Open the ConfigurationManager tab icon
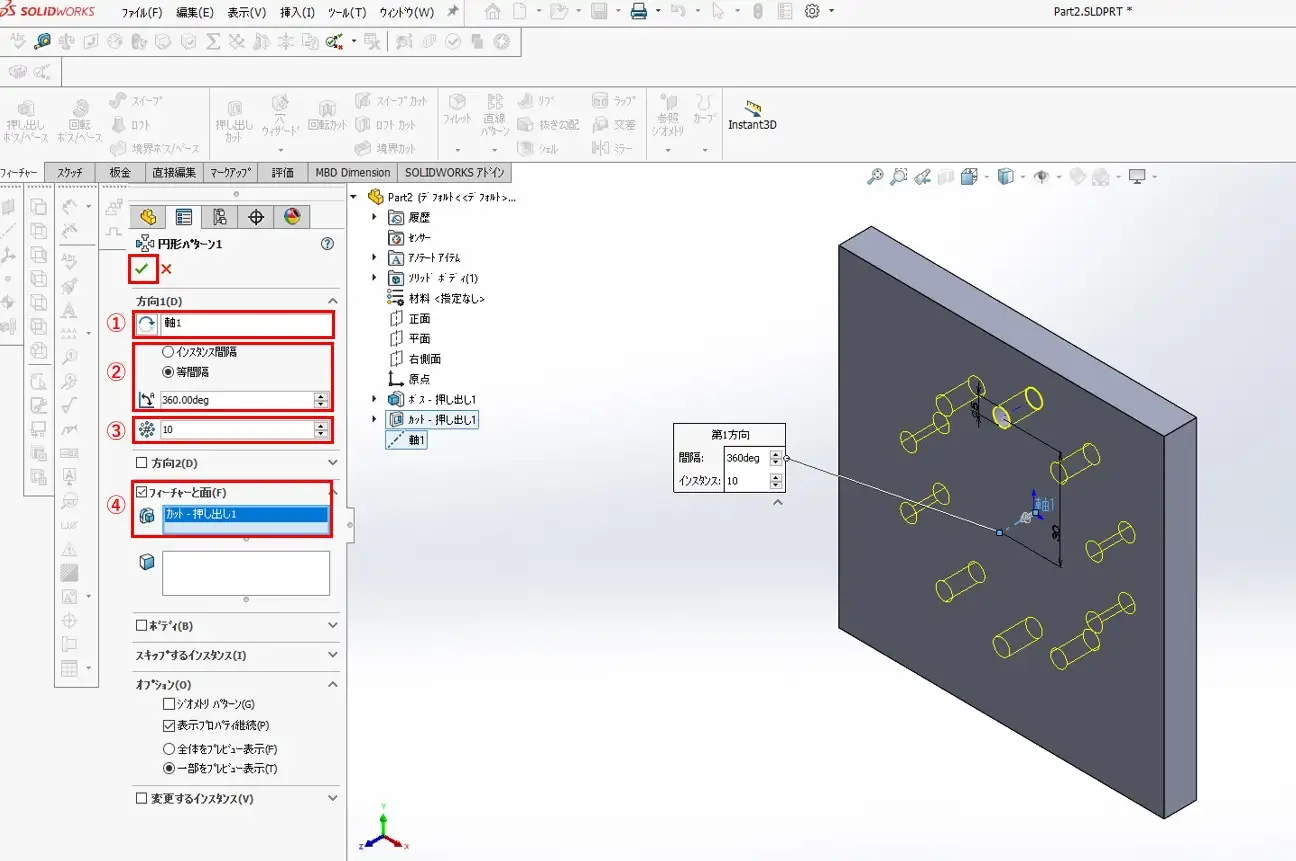This screenshot has height=861, width=1296. [220, 217]
